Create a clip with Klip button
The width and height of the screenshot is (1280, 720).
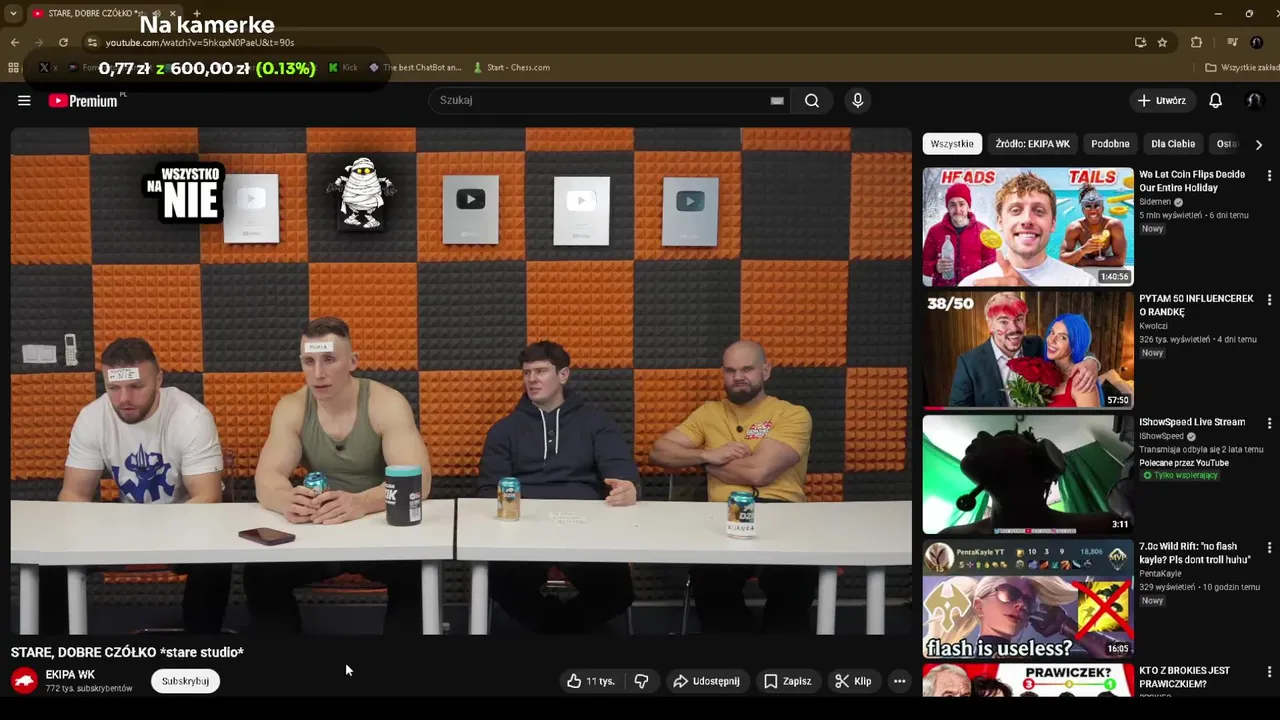click(x=853, y=681)
